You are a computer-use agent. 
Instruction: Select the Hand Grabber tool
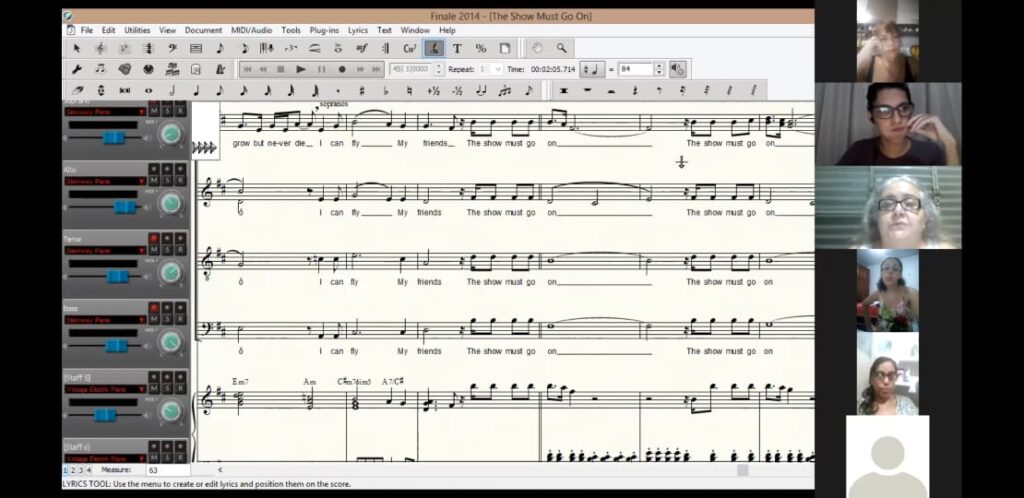click(537, 48)
